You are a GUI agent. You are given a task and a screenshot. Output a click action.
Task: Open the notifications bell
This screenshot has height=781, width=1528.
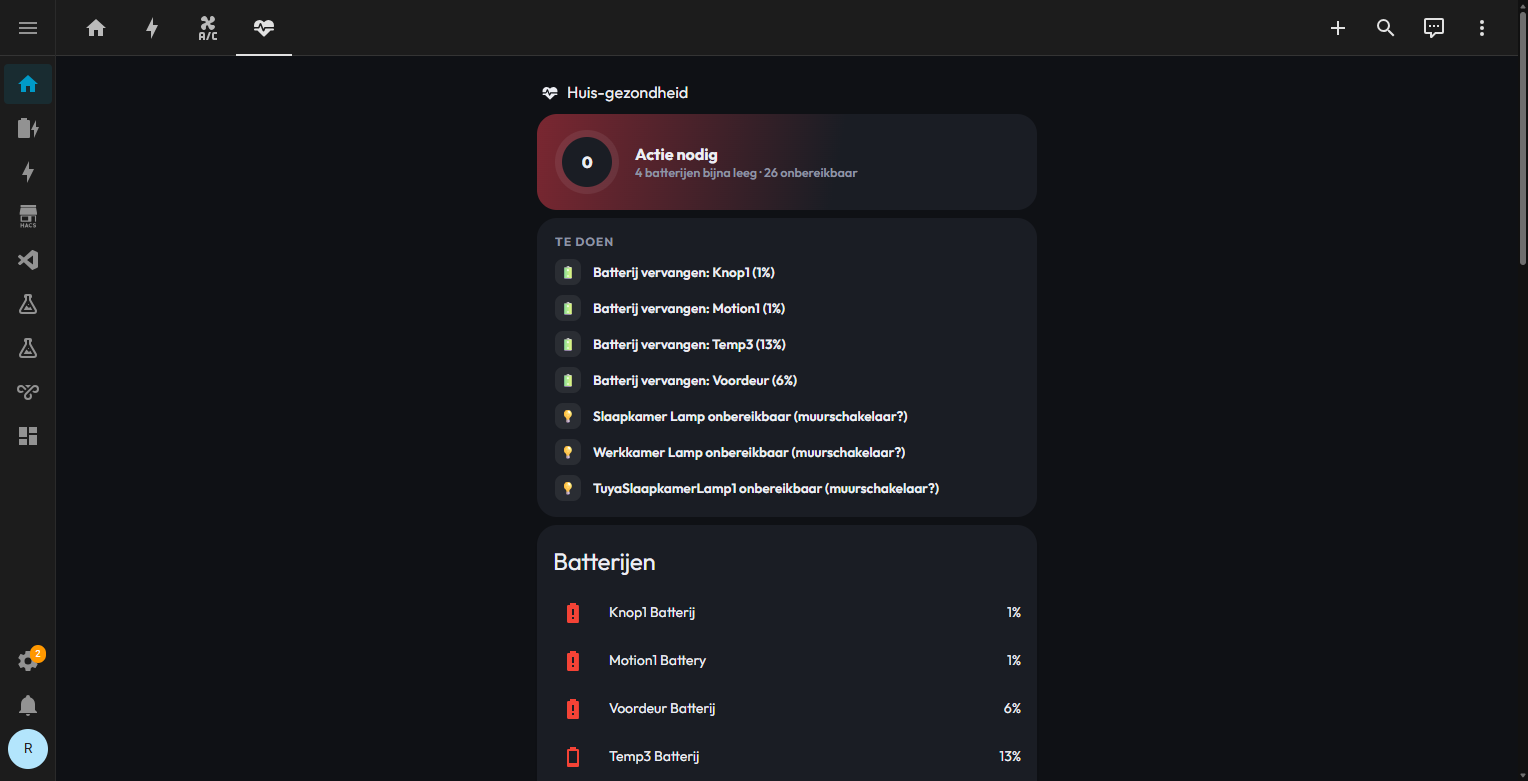pyautogui.click(x=28, y=705)
